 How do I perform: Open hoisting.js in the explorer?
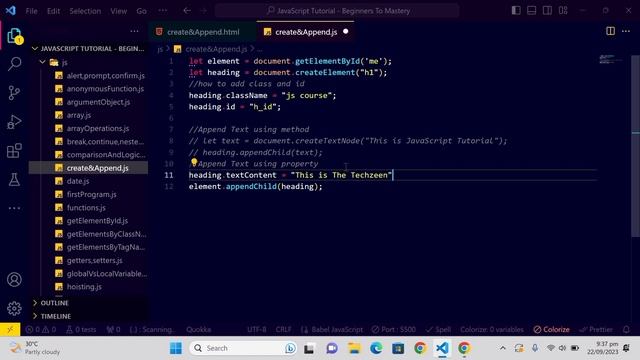(x=84, y=287)
